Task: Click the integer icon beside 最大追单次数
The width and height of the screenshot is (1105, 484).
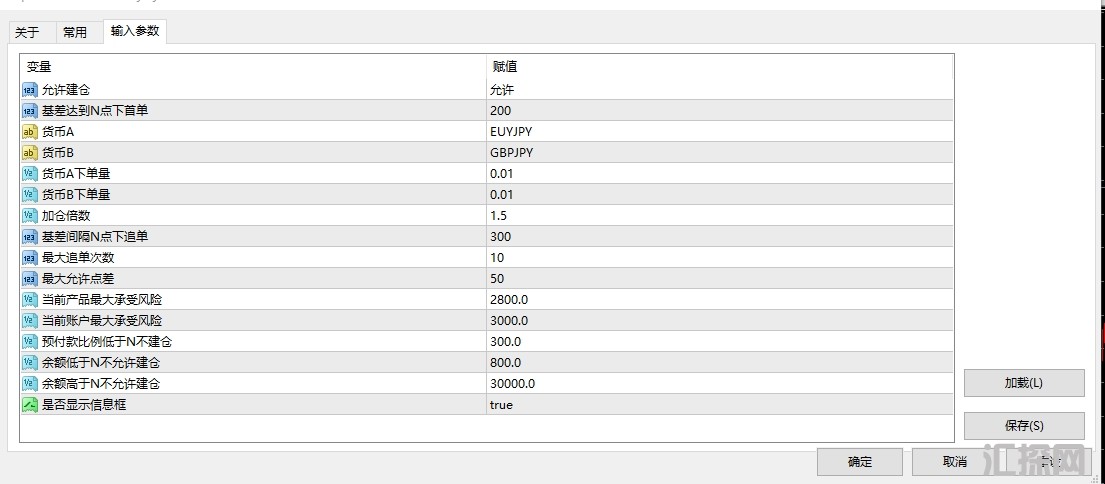Action: click(29, 257)
